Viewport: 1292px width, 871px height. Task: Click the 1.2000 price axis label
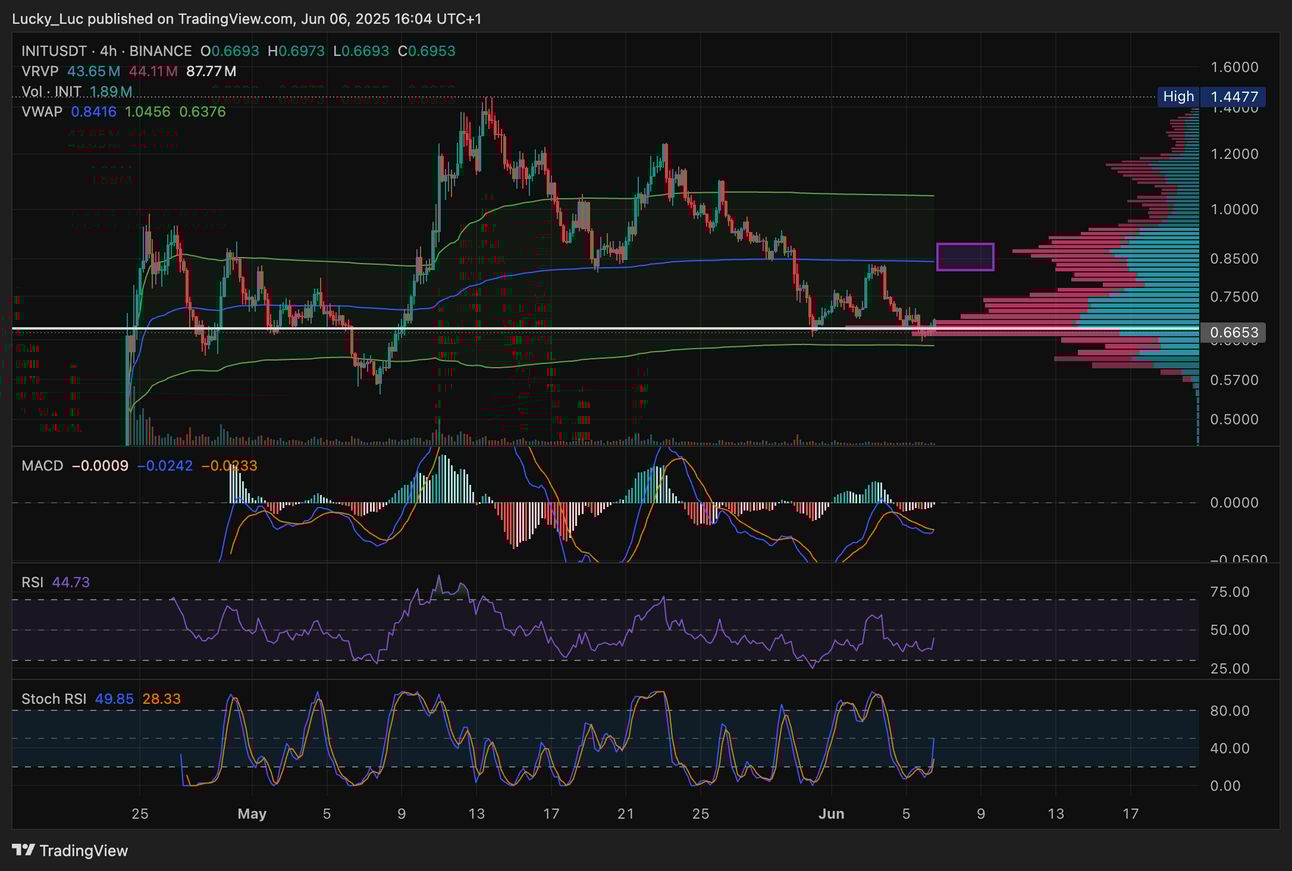pos(1234,154)
